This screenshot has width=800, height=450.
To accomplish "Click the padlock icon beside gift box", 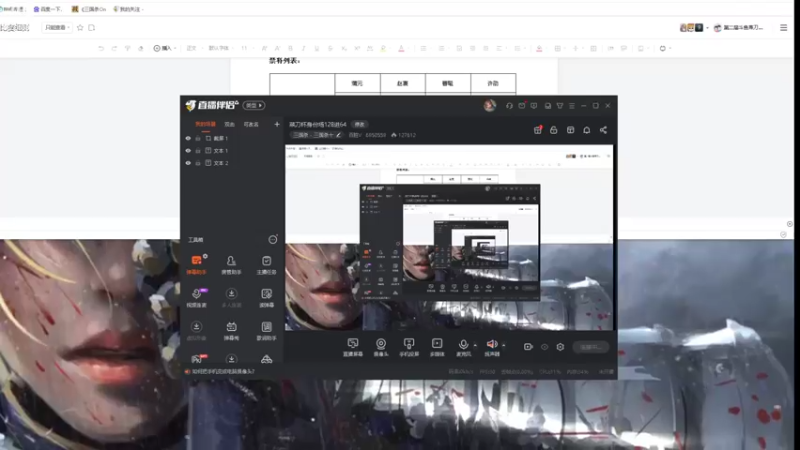I will pyautogui.click(x=554, y=130).
